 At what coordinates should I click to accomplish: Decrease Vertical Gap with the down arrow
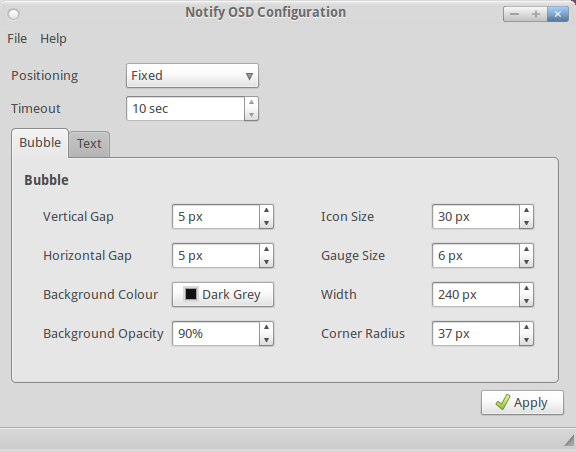[266, 223]
